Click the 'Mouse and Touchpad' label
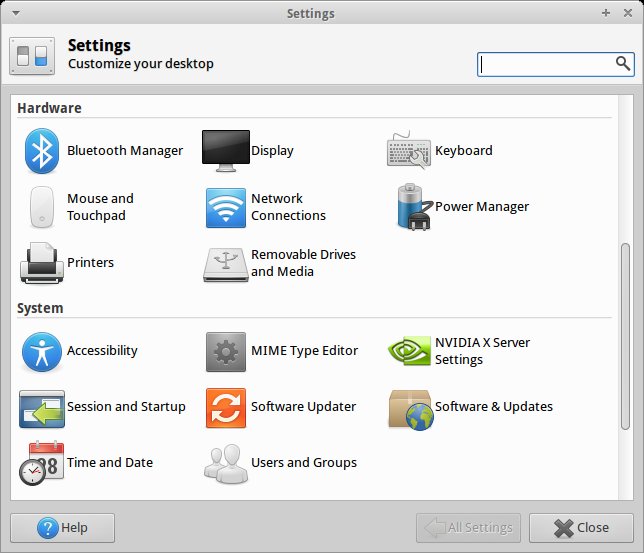This screenshot has height=553, width=644. click(x=101, y=207)
